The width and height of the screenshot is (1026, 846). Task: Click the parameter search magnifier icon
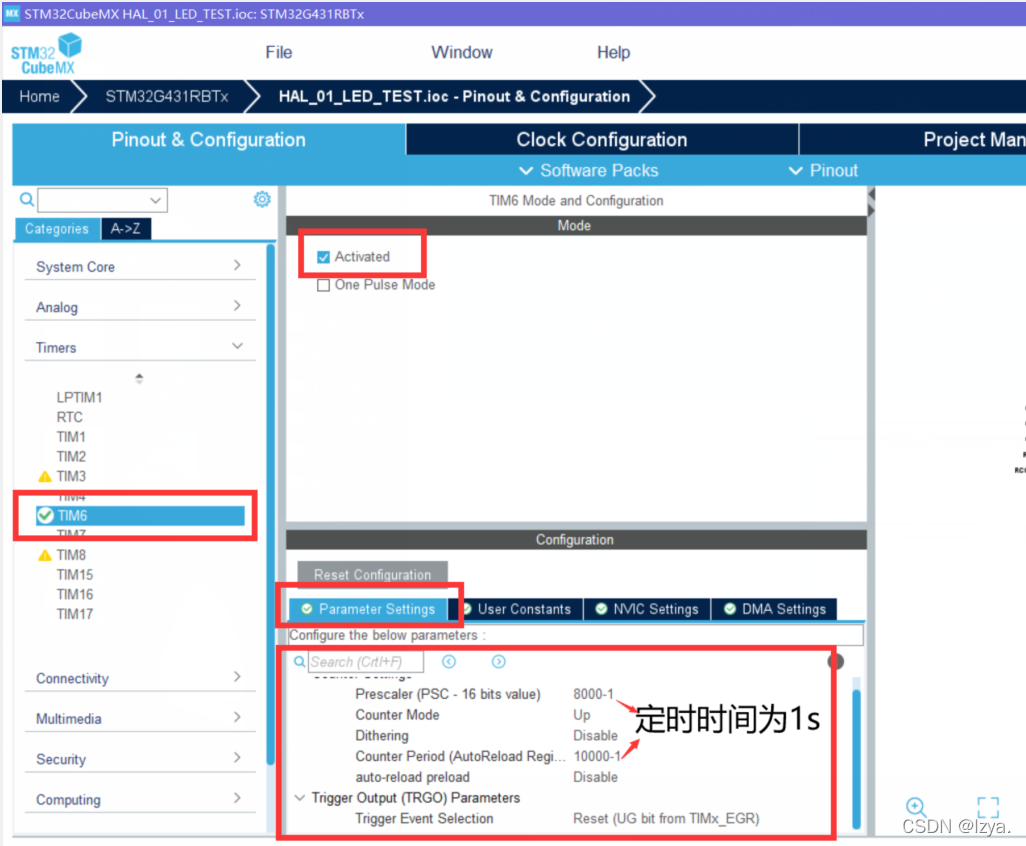click(x=299, y=661)
